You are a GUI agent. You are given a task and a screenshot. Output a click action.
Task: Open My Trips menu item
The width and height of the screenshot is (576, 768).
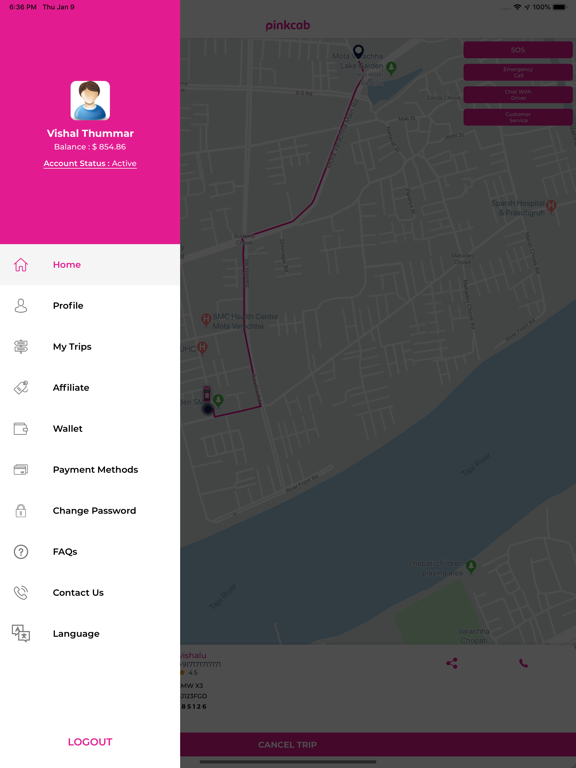[90, 347]
